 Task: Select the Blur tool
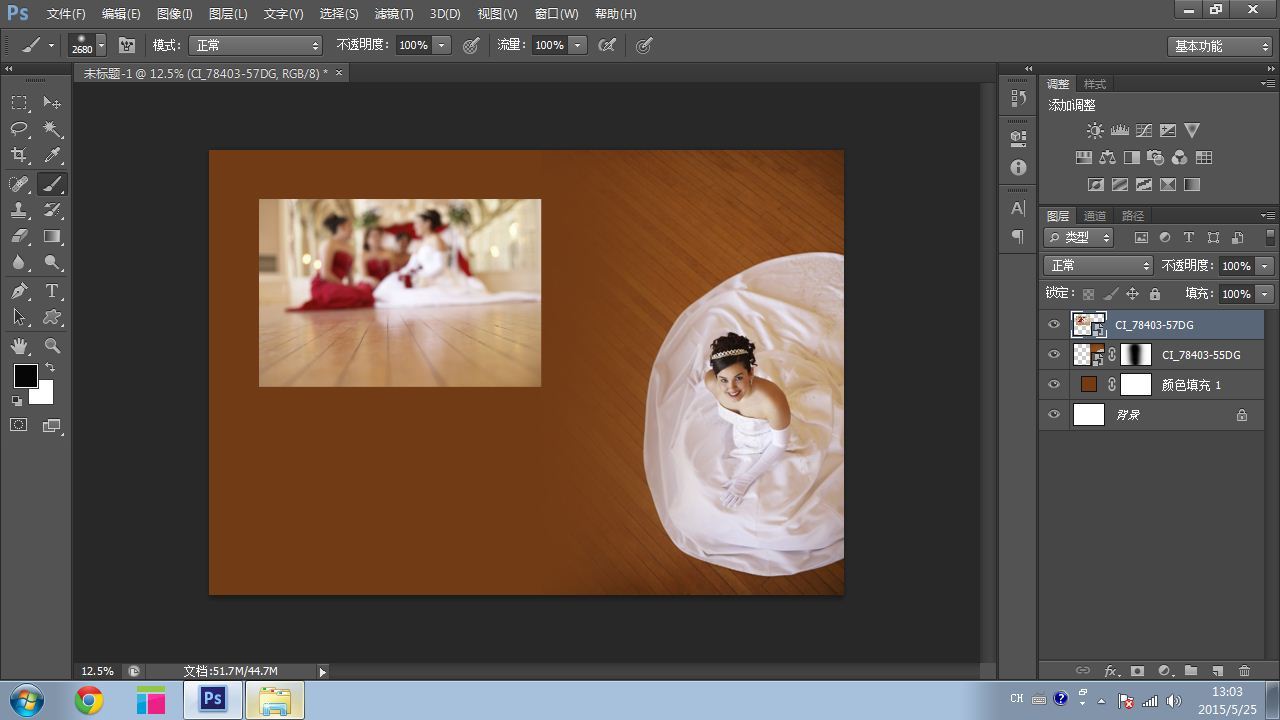[x=19, y=263]
